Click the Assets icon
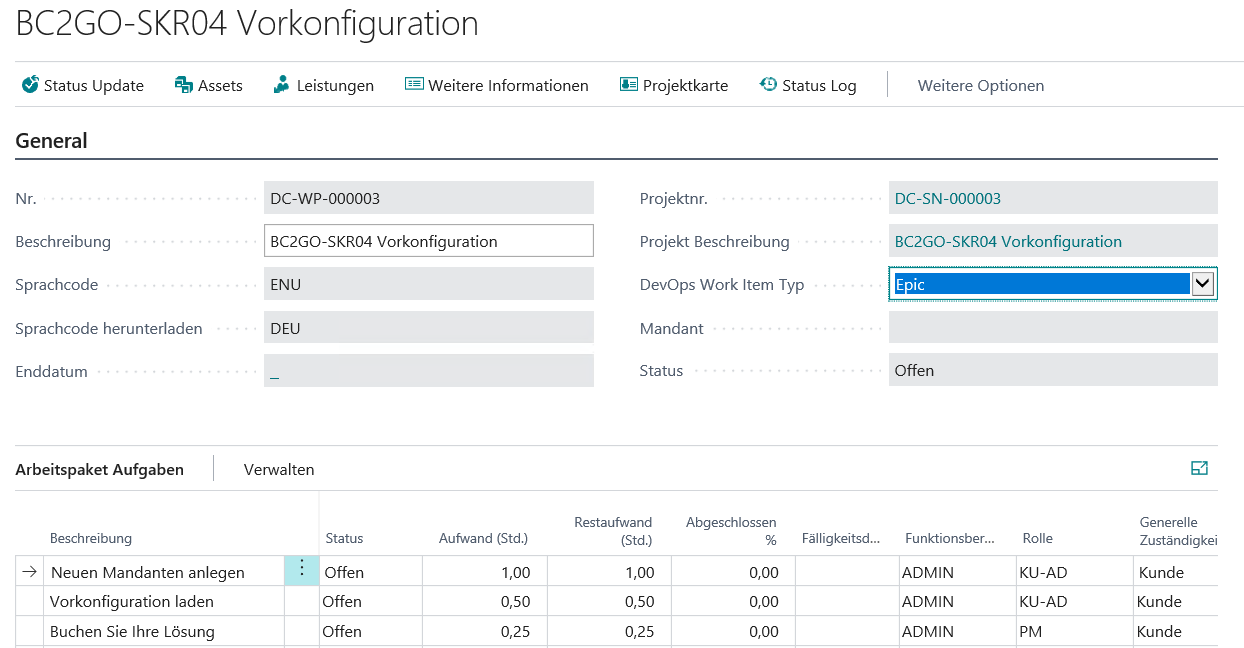 tap(184, 85)
